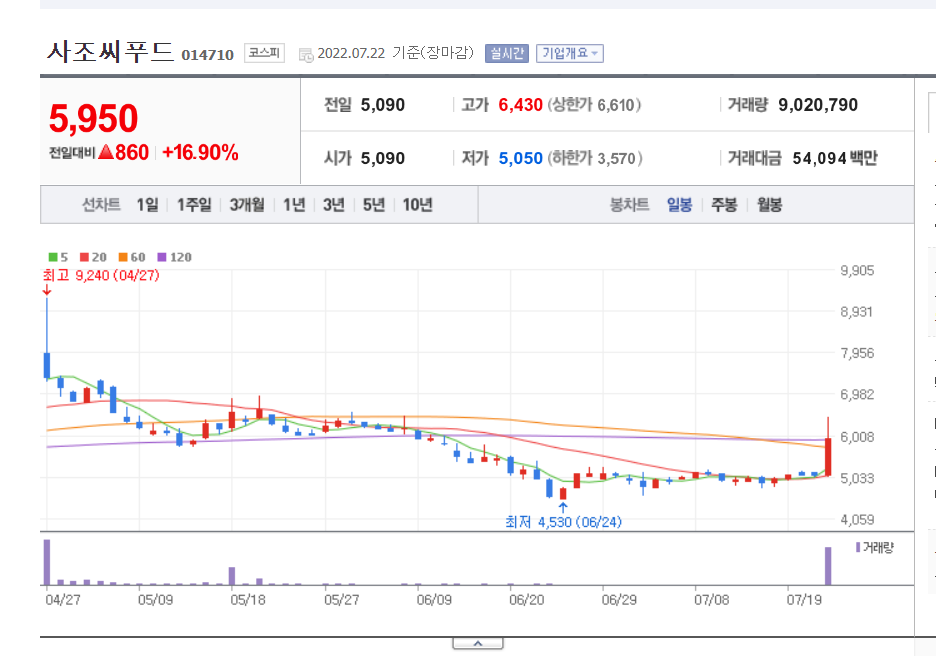Screen dimensions: 936x656
Task: Click the 상한가 6,610 text
Action: pos(595,106)
